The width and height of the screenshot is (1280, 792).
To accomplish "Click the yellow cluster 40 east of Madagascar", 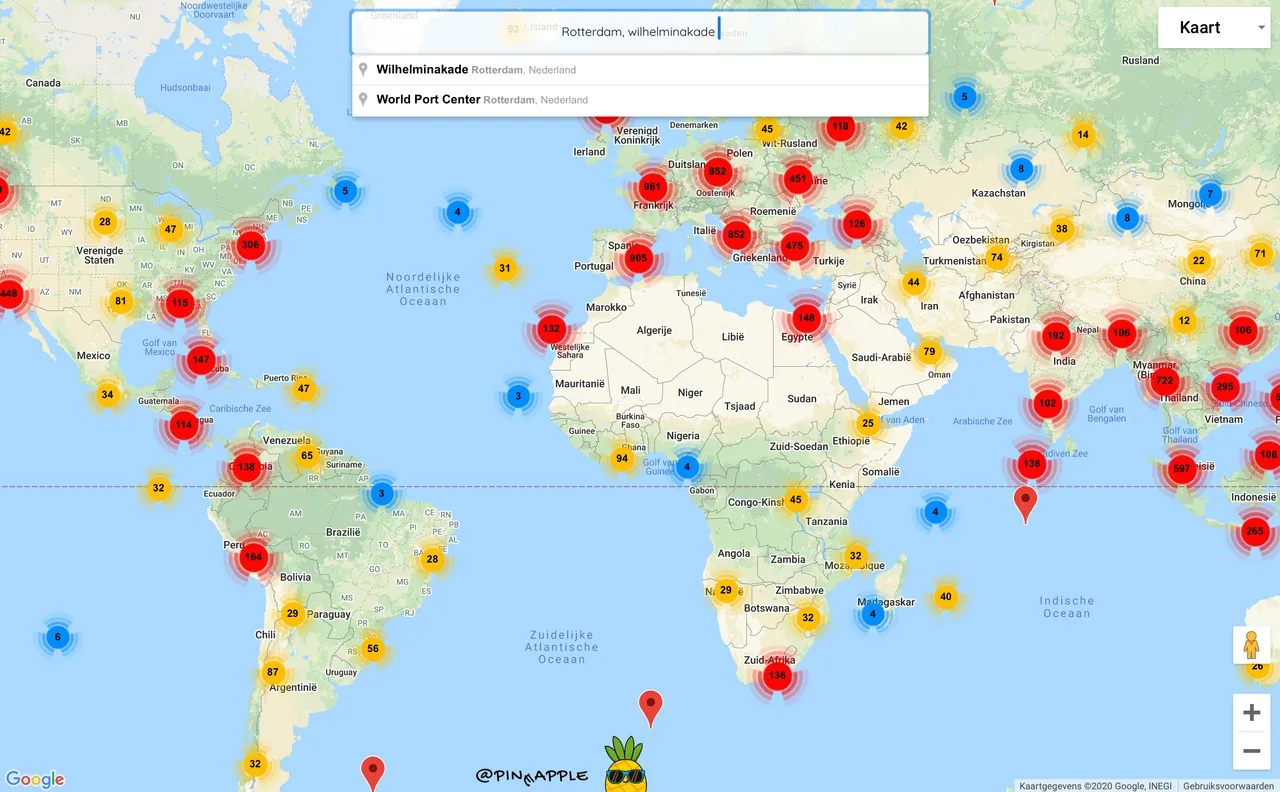I will (x=946, y=597).
